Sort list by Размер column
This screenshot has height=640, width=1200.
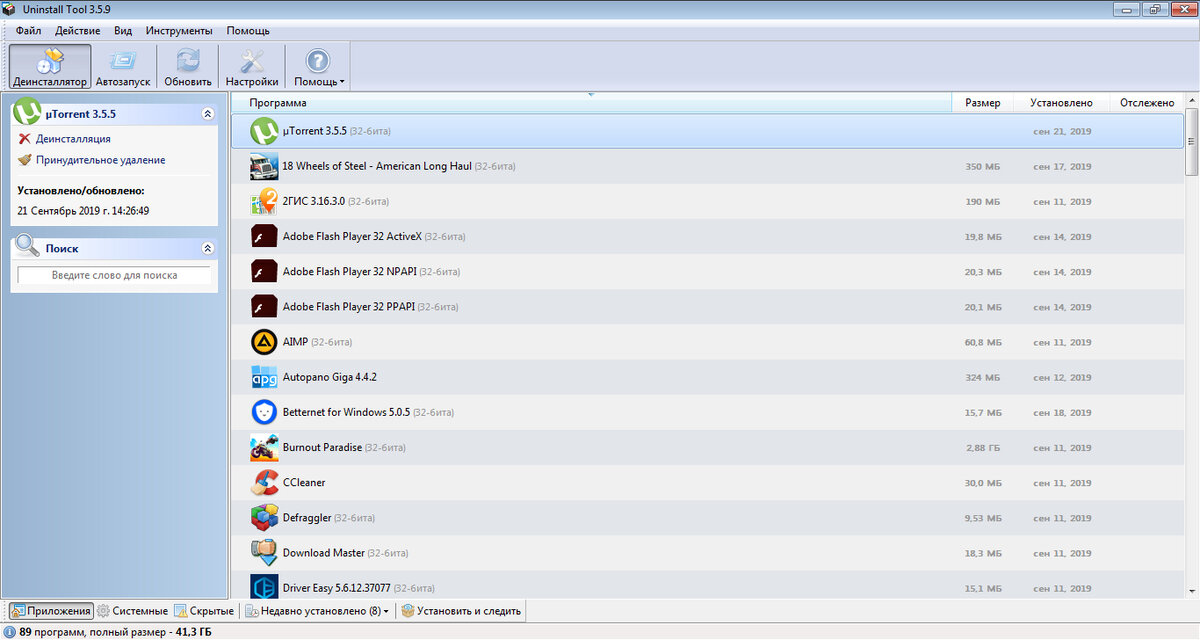pos(982,102)
